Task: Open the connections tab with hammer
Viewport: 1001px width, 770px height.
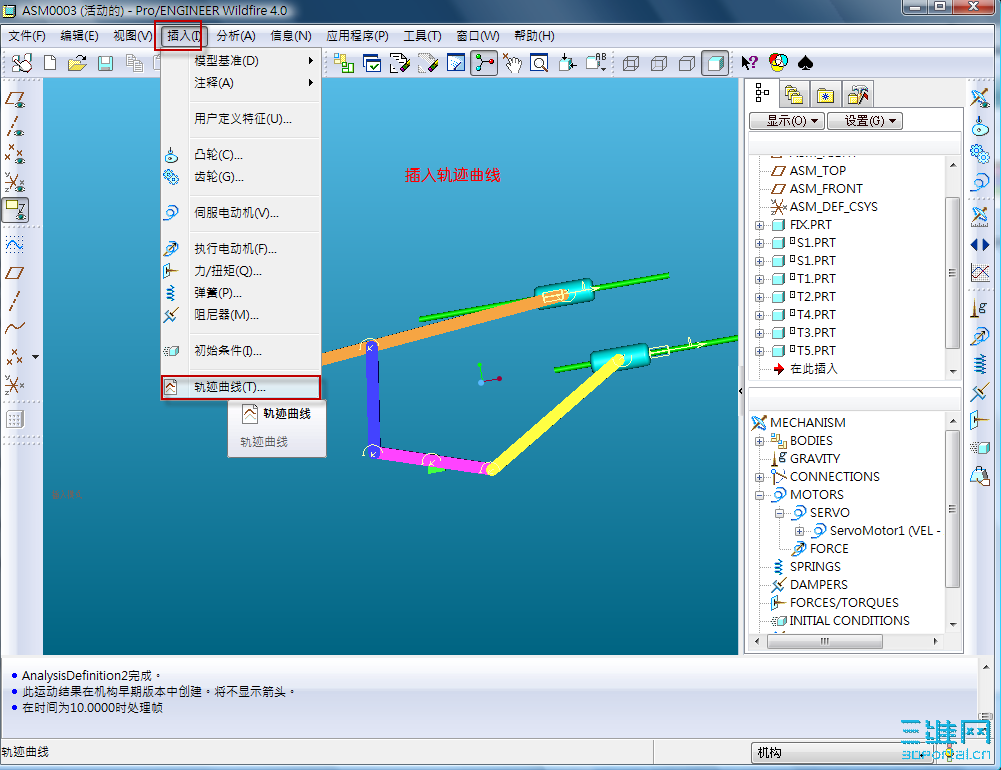Action: [857, 95]
